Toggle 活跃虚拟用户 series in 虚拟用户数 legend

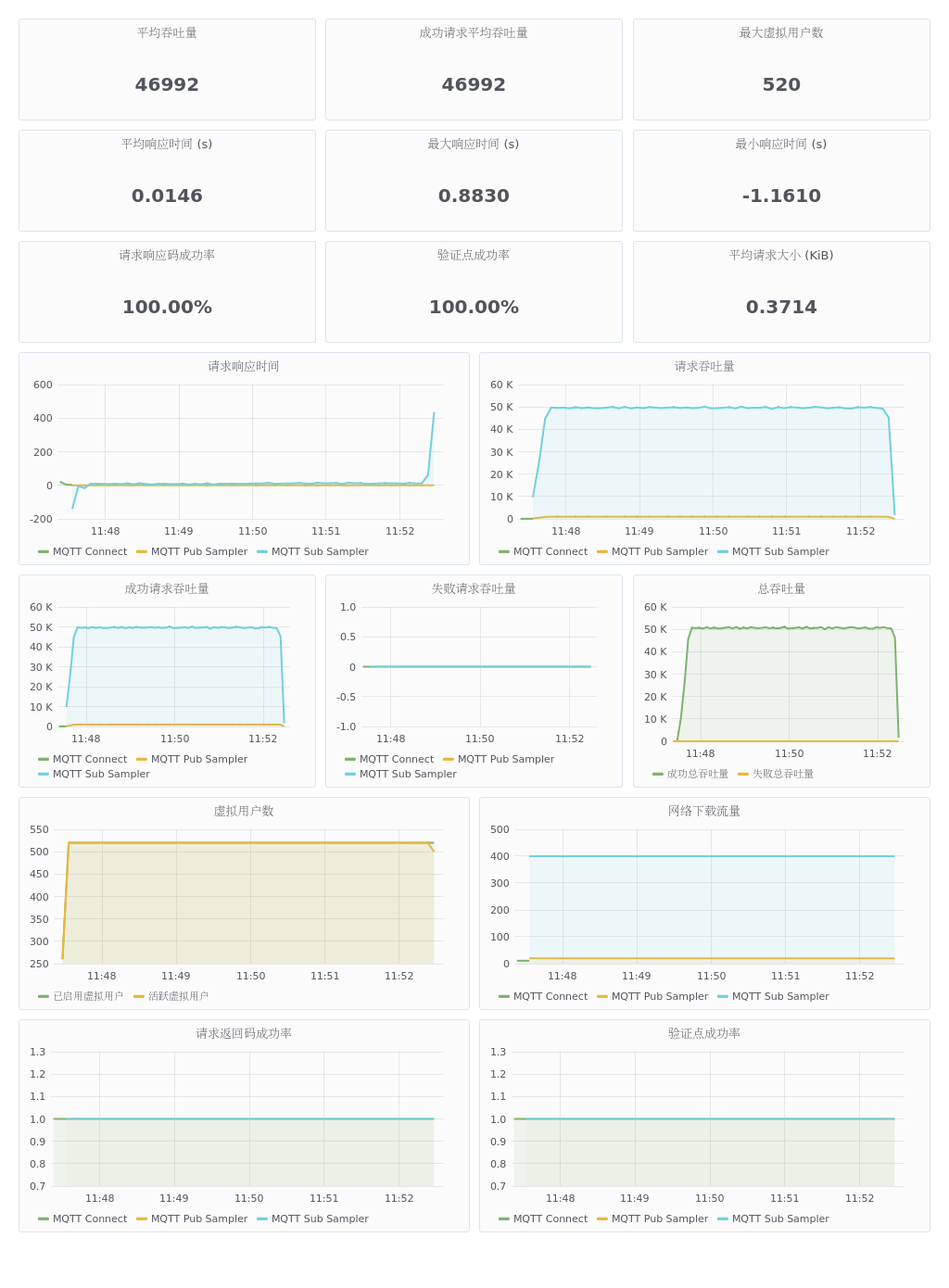pyautogui.click(x=178, y=996)
